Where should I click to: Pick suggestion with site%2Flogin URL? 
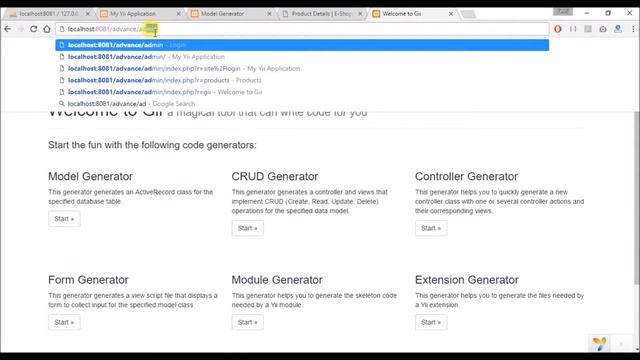click(302, 69)
